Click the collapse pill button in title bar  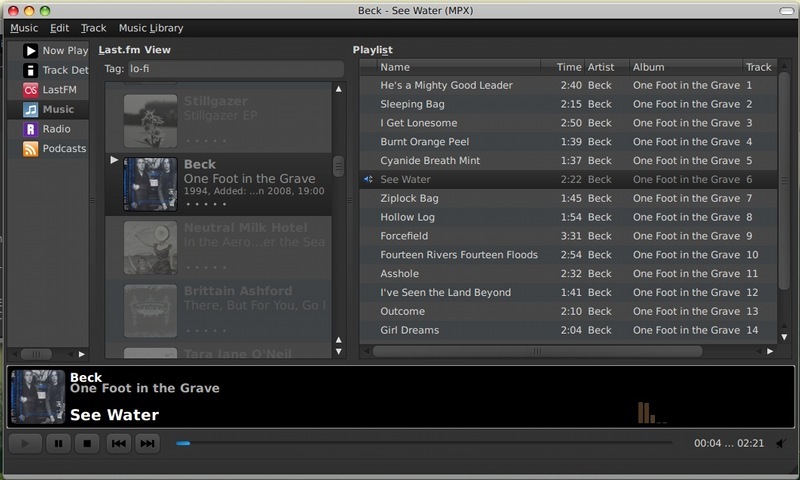pos(786,11)
